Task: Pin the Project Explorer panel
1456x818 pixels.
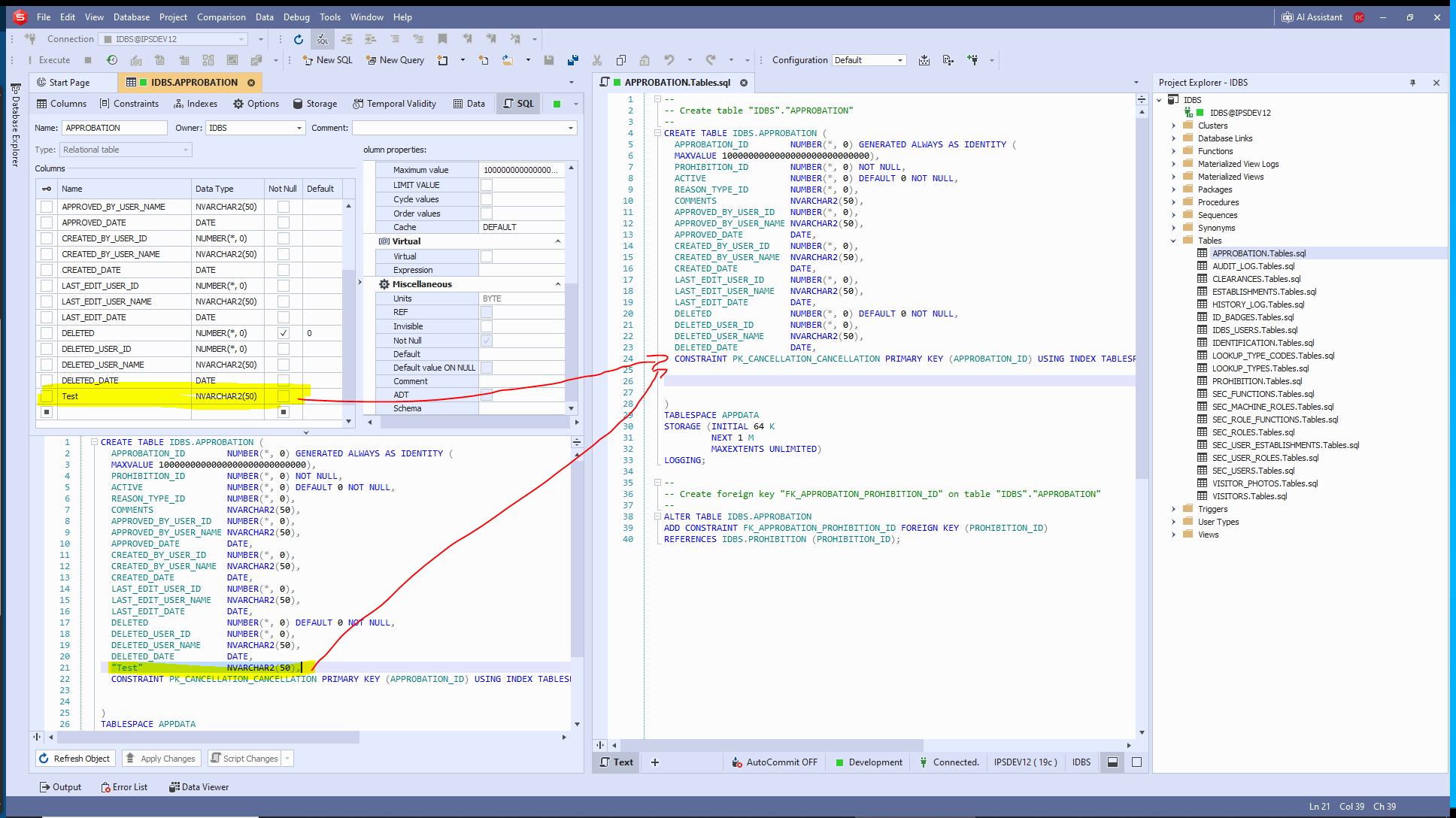Action: [x=1412, y=83]
